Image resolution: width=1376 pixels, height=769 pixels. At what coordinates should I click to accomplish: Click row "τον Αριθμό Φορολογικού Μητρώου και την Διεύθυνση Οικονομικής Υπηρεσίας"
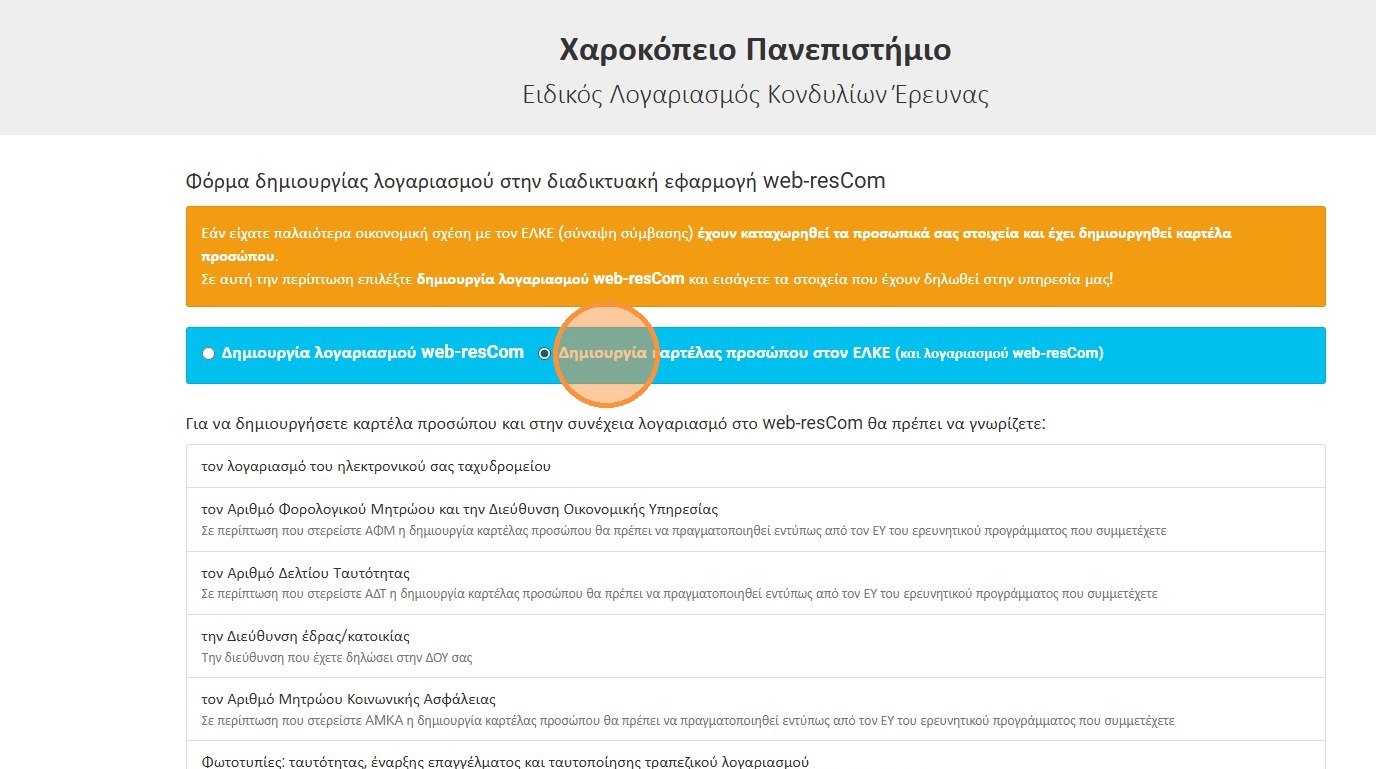pyautogui.click(x=755, y=519)
